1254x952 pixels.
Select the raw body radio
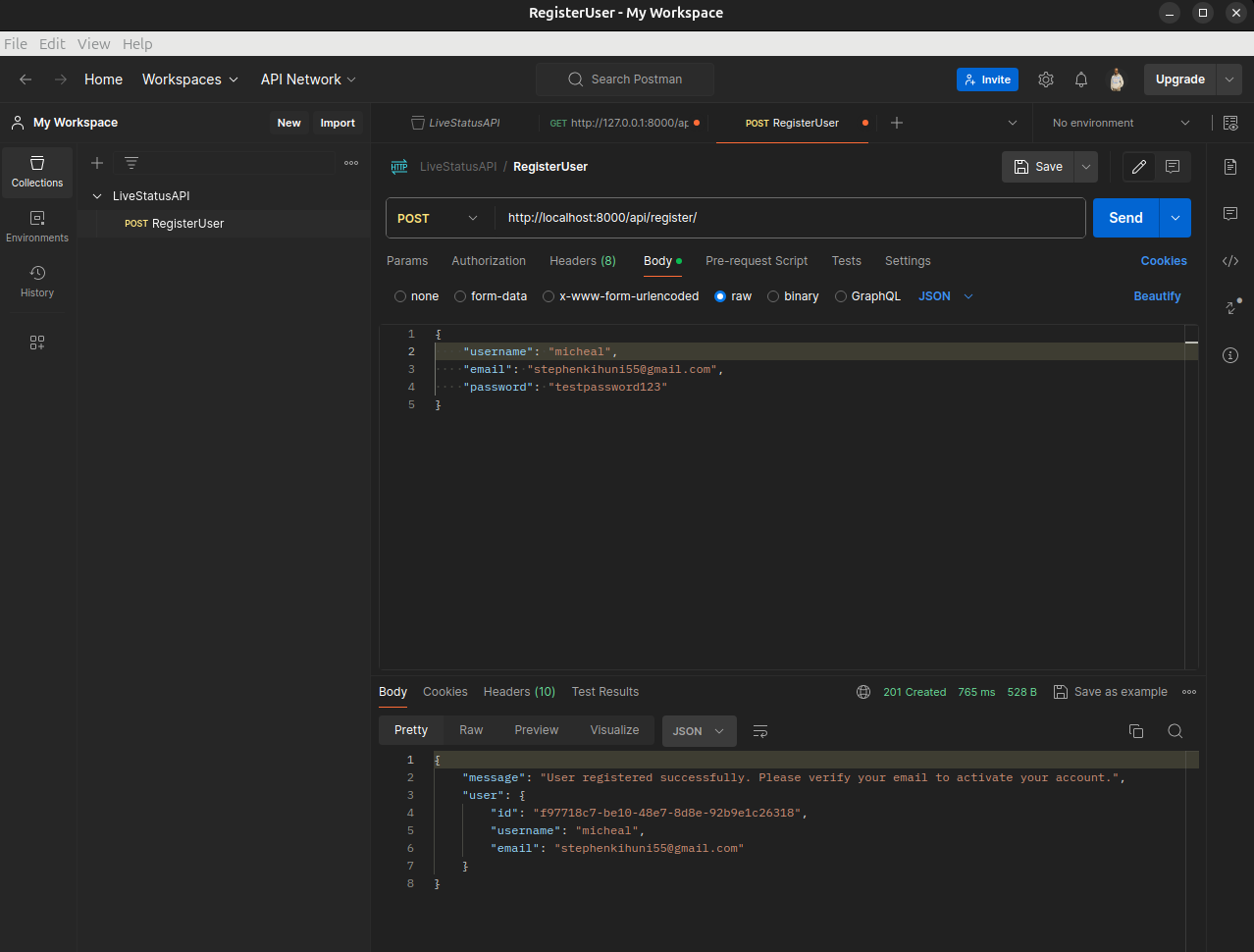pyautogui.click(x=720, y=296)
